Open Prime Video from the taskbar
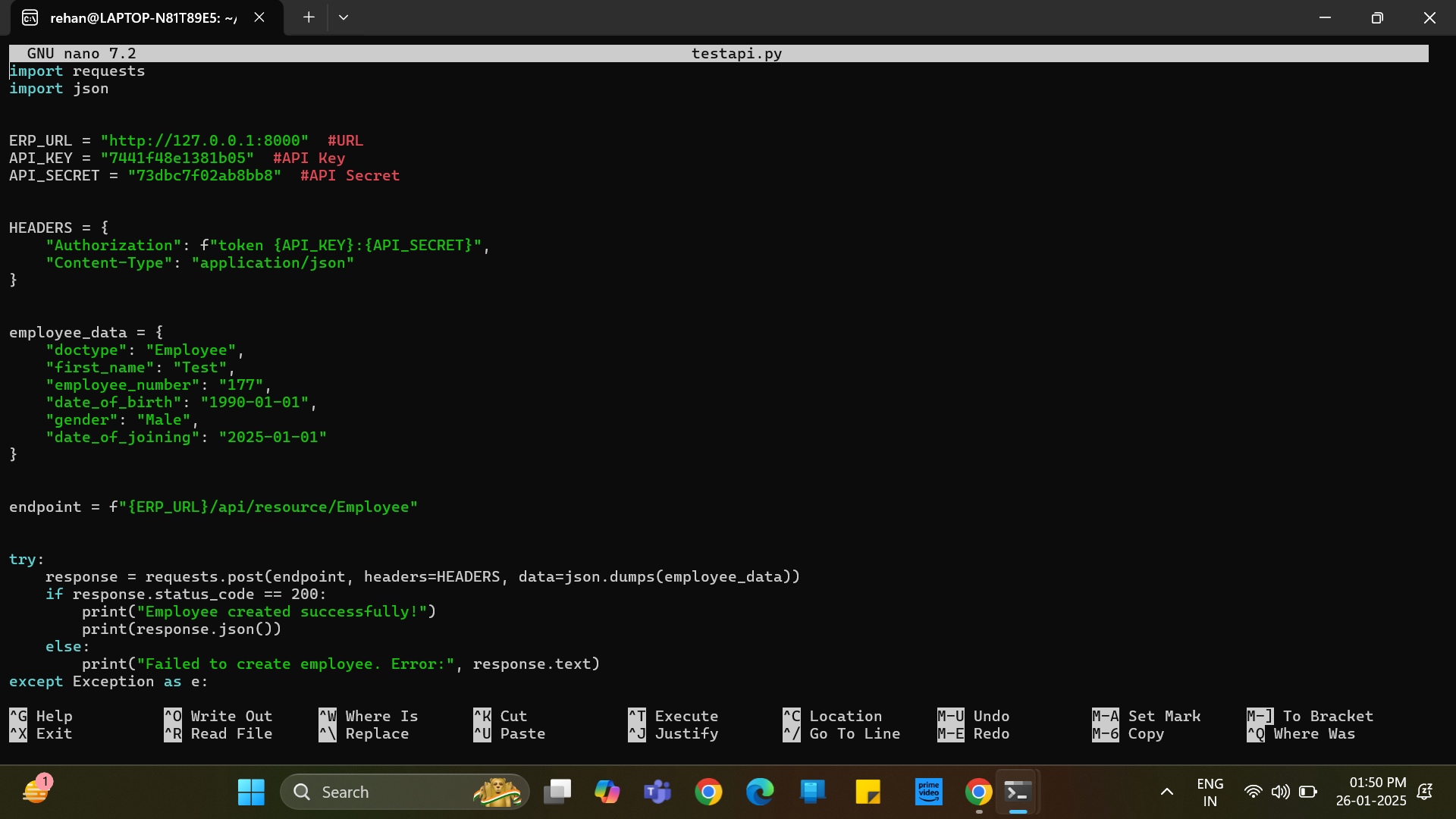The height and width of the screenshot is (819, 1456). tap(929, 791)
